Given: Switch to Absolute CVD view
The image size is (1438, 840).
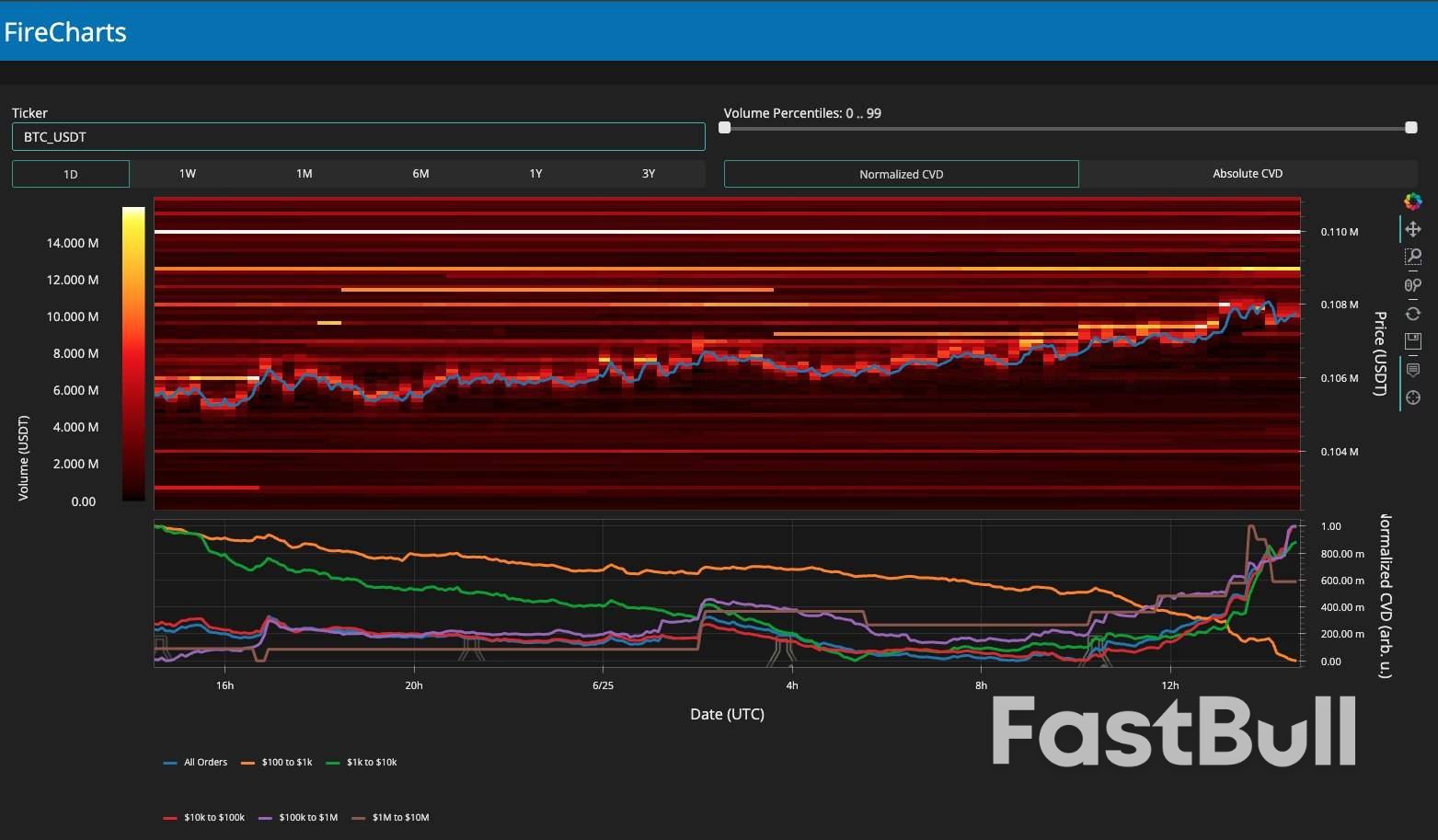Looking at the screenshot, I should pos(1247,174).
